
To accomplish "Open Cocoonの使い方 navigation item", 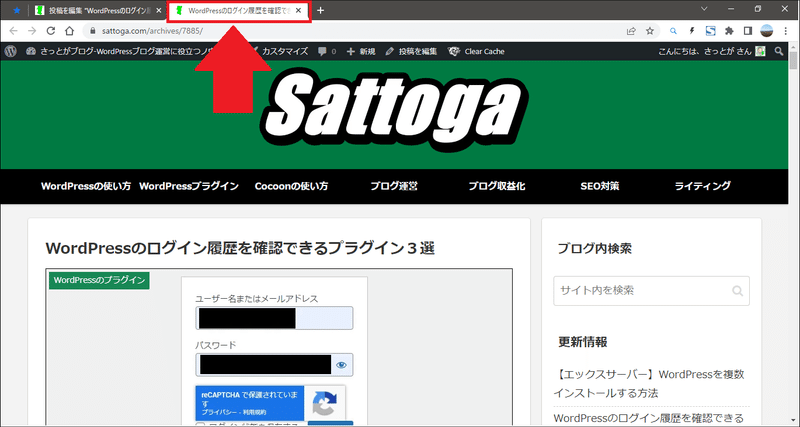I will point(291,186).
